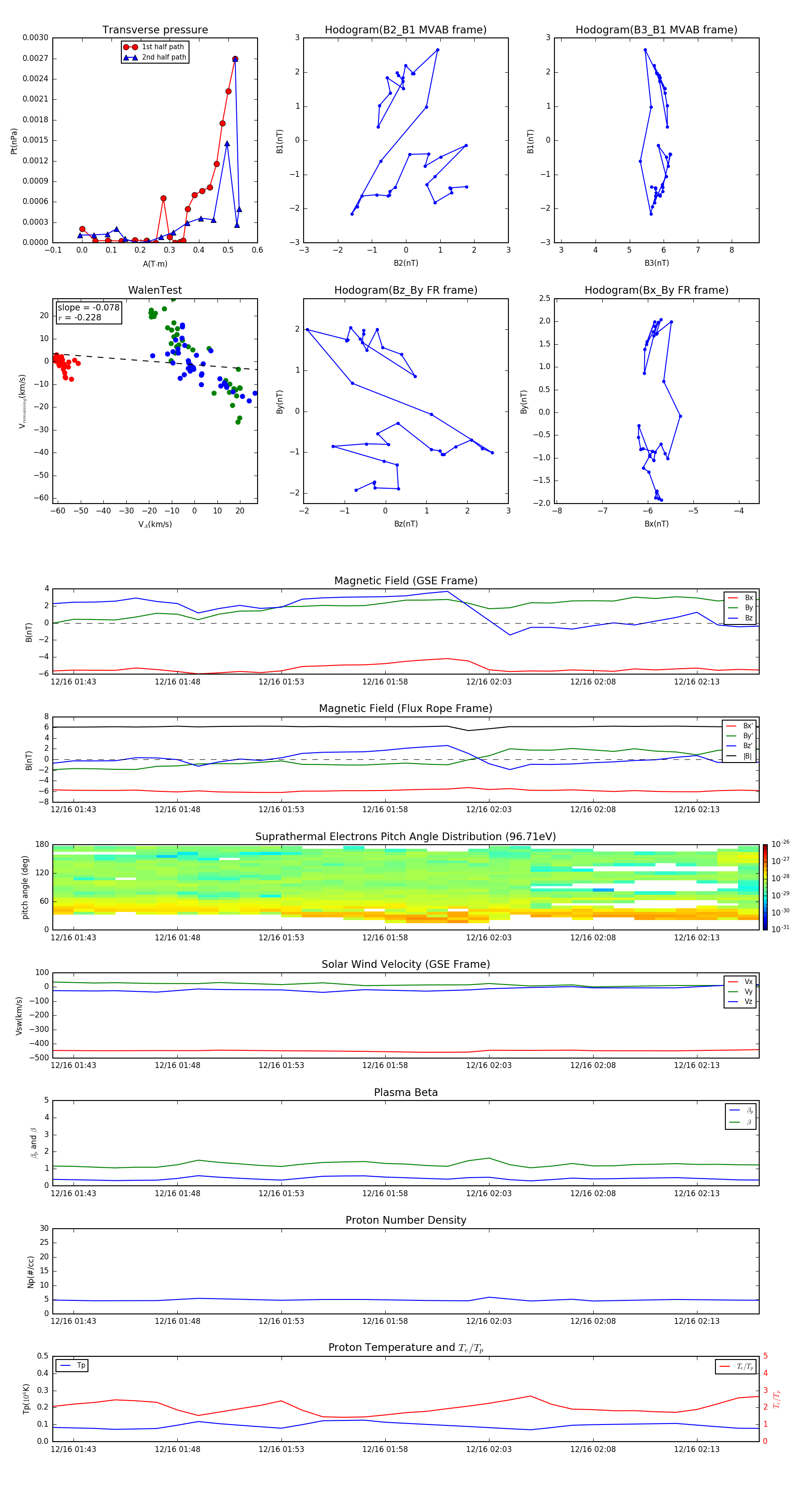The image size is (812, 1489).
Task: Click the Tp legend entry in temperature panel
Action: click(x=72, y=1365)
